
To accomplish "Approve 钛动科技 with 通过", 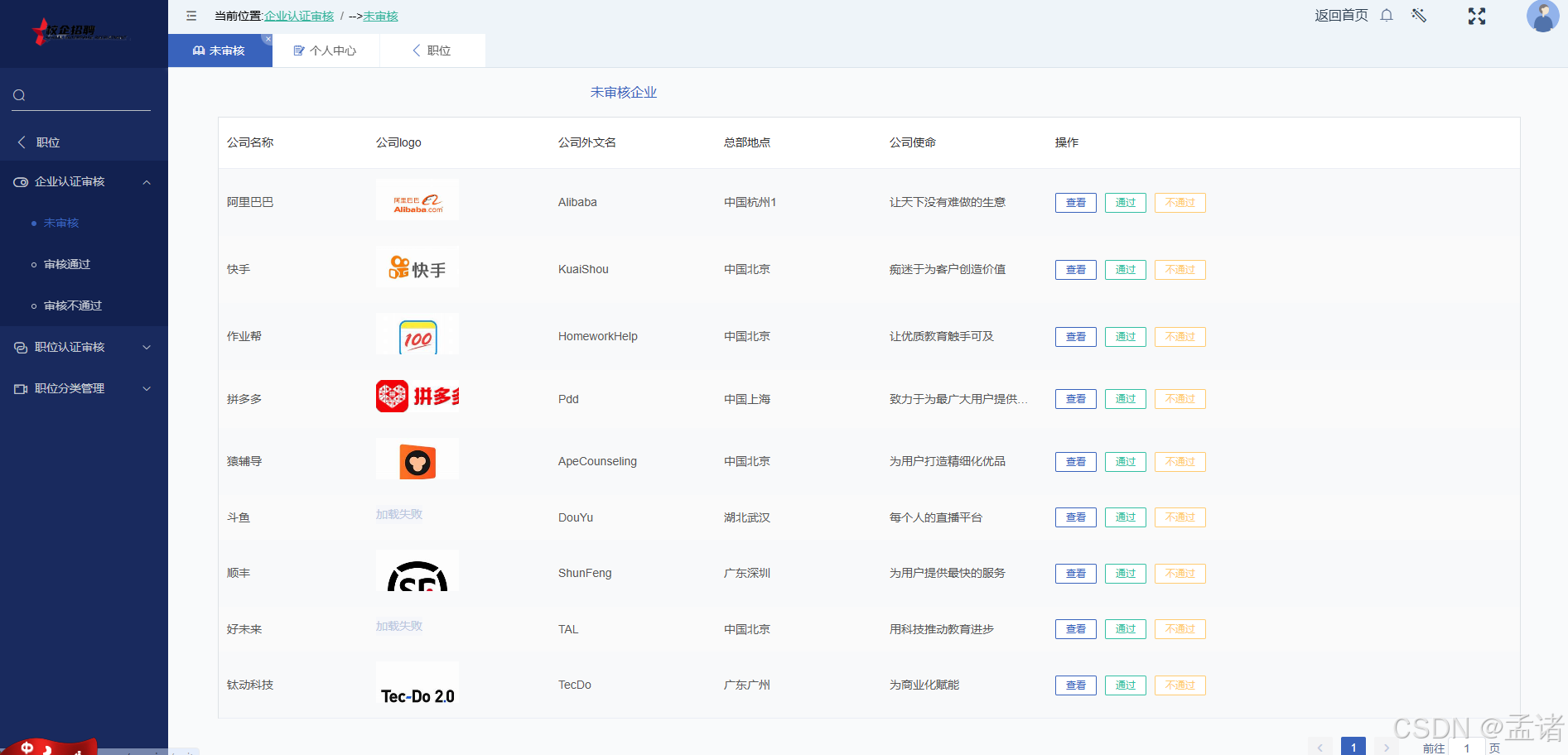I will point(1125,685).
